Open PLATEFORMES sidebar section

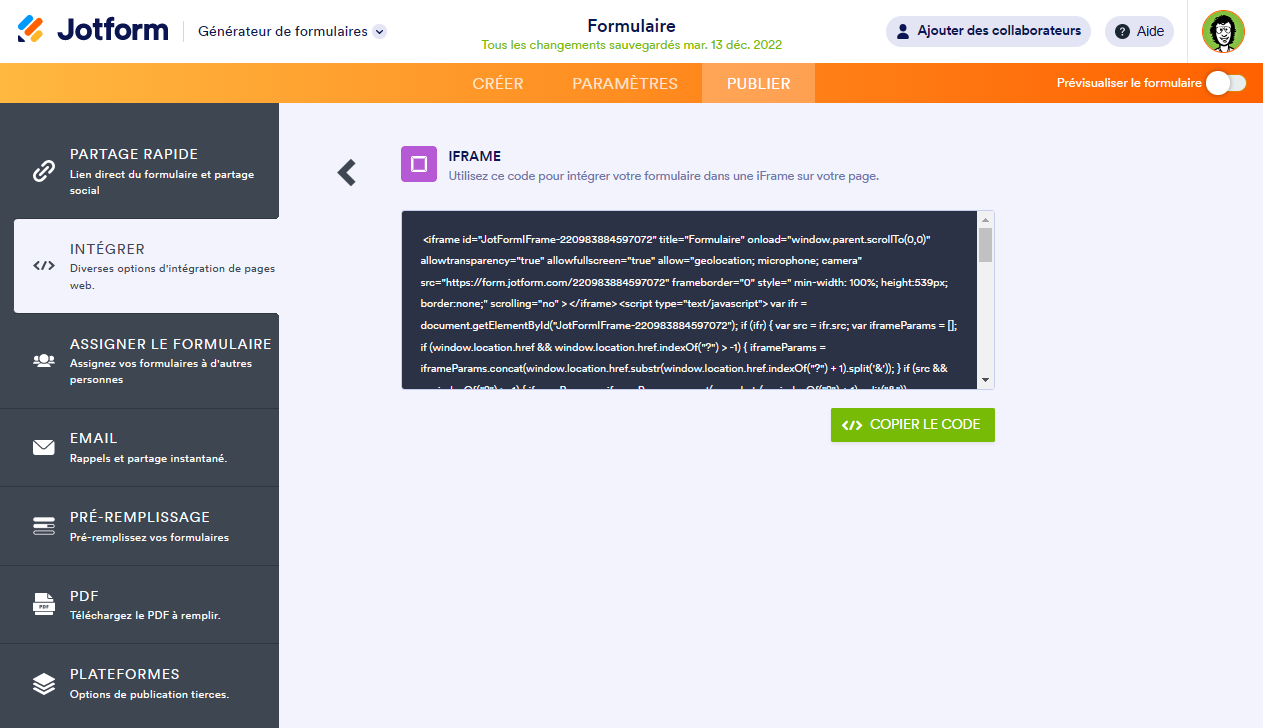pyautogui.click(x=139, y=683)
